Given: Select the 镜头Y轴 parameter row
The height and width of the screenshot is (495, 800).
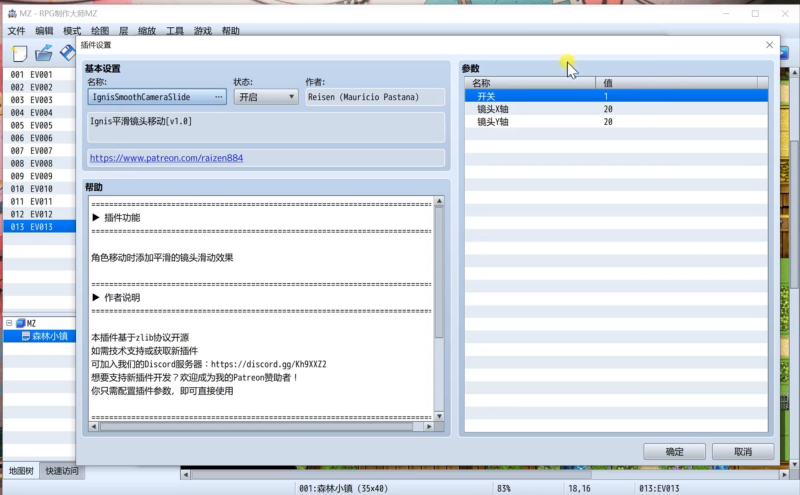Looking at the screenshot, I should coord(616,121).
